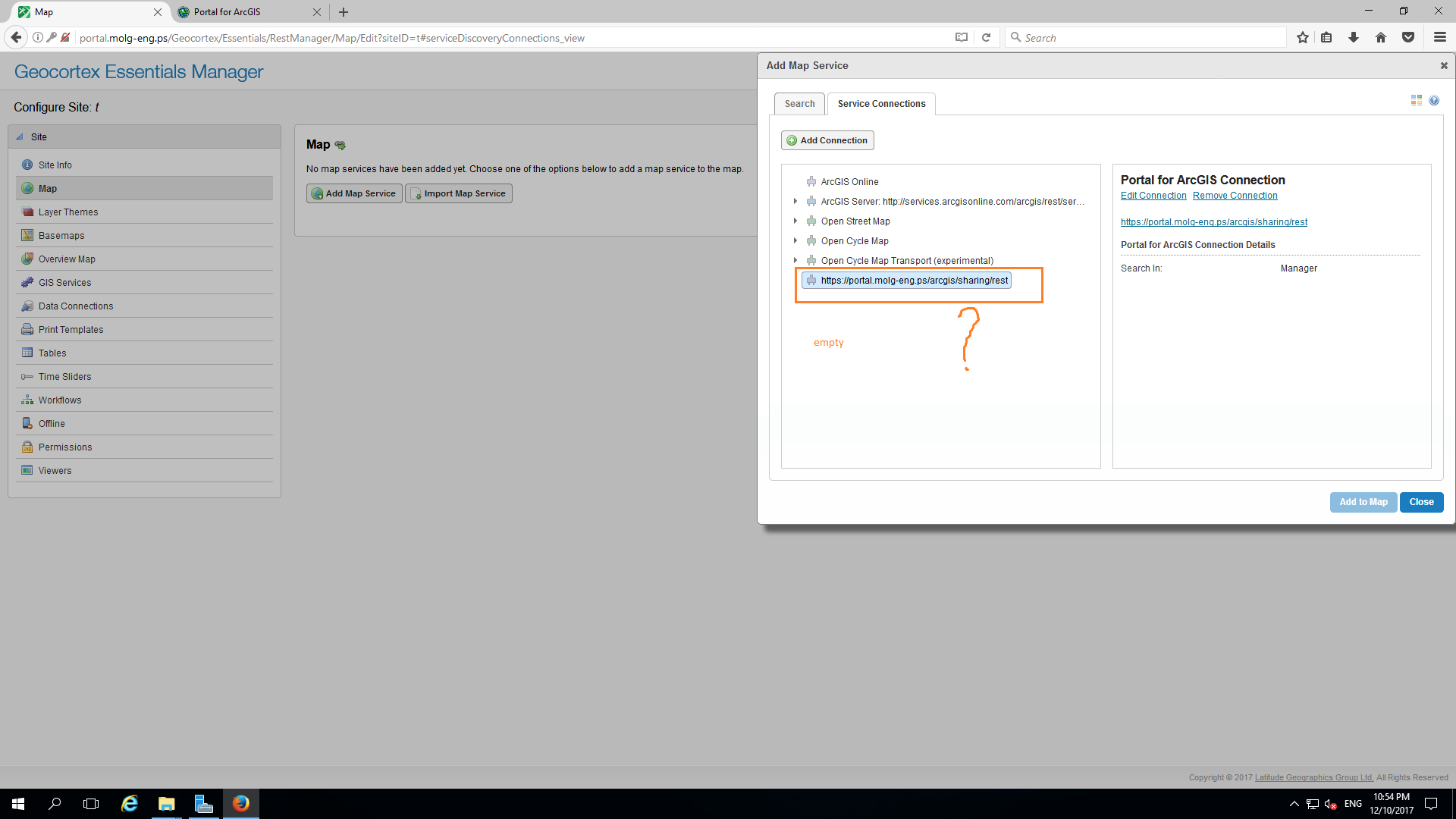Expand Open Street Map node
The height and width of the screenshot is (819, 1456).
(795, 221)
